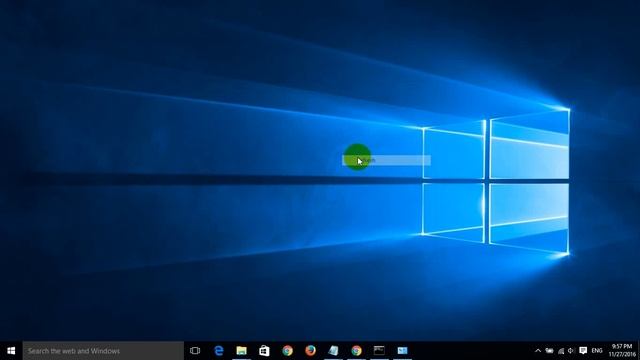Open the Action Center notifications icon

pyautogui.click(x=583, y=351)
